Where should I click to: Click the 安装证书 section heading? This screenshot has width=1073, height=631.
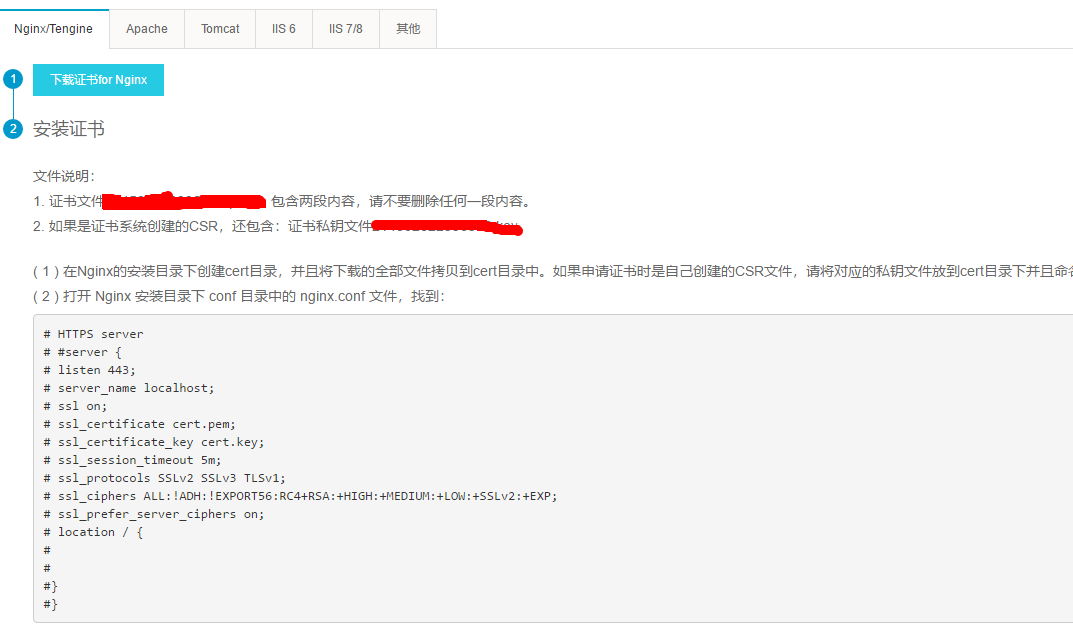point(69,129)
